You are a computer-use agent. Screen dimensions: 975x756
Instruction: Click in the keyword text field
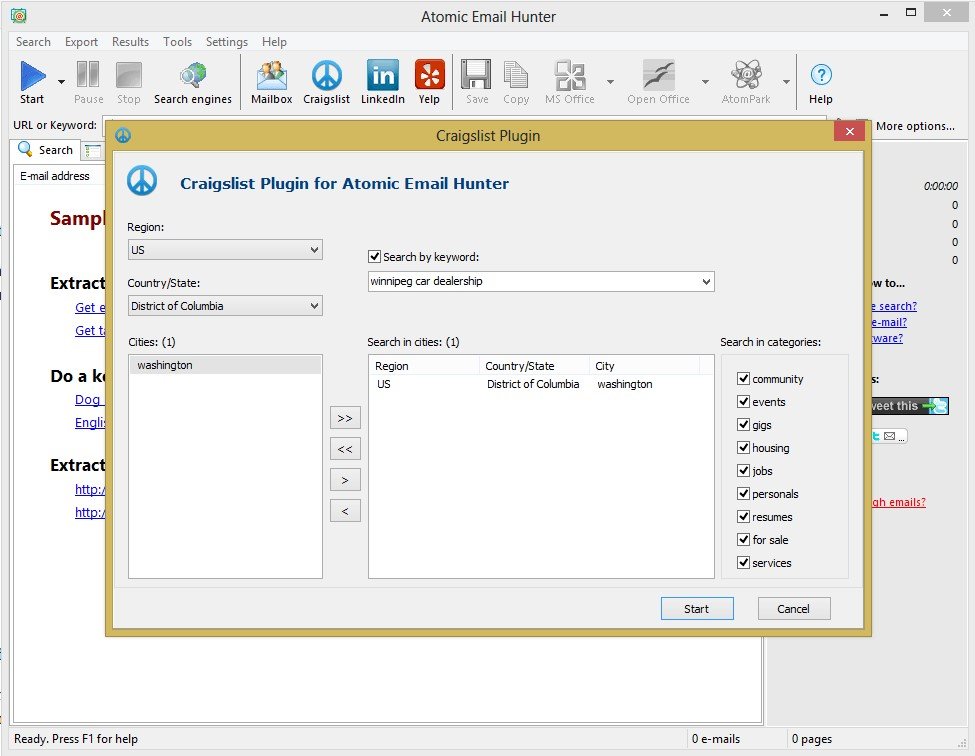tap(534, 282)
